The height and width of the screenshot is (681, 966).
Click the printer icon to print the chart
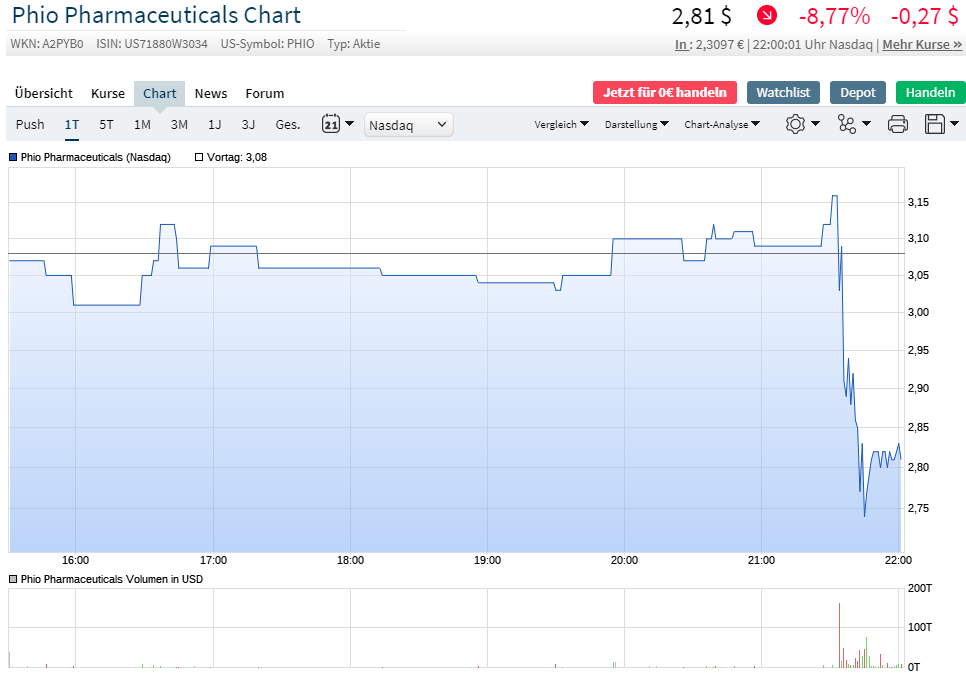(897, 124)
